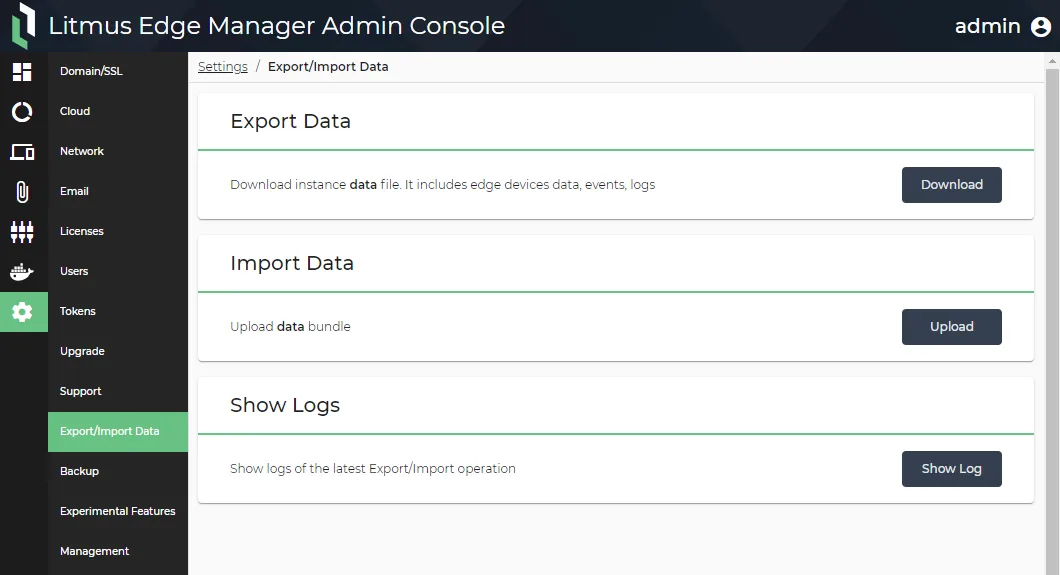The width and height of the screenshot is (1060, 575).
Task: Select the settings gear icon in sidebar
Action: tap(24, 311)
